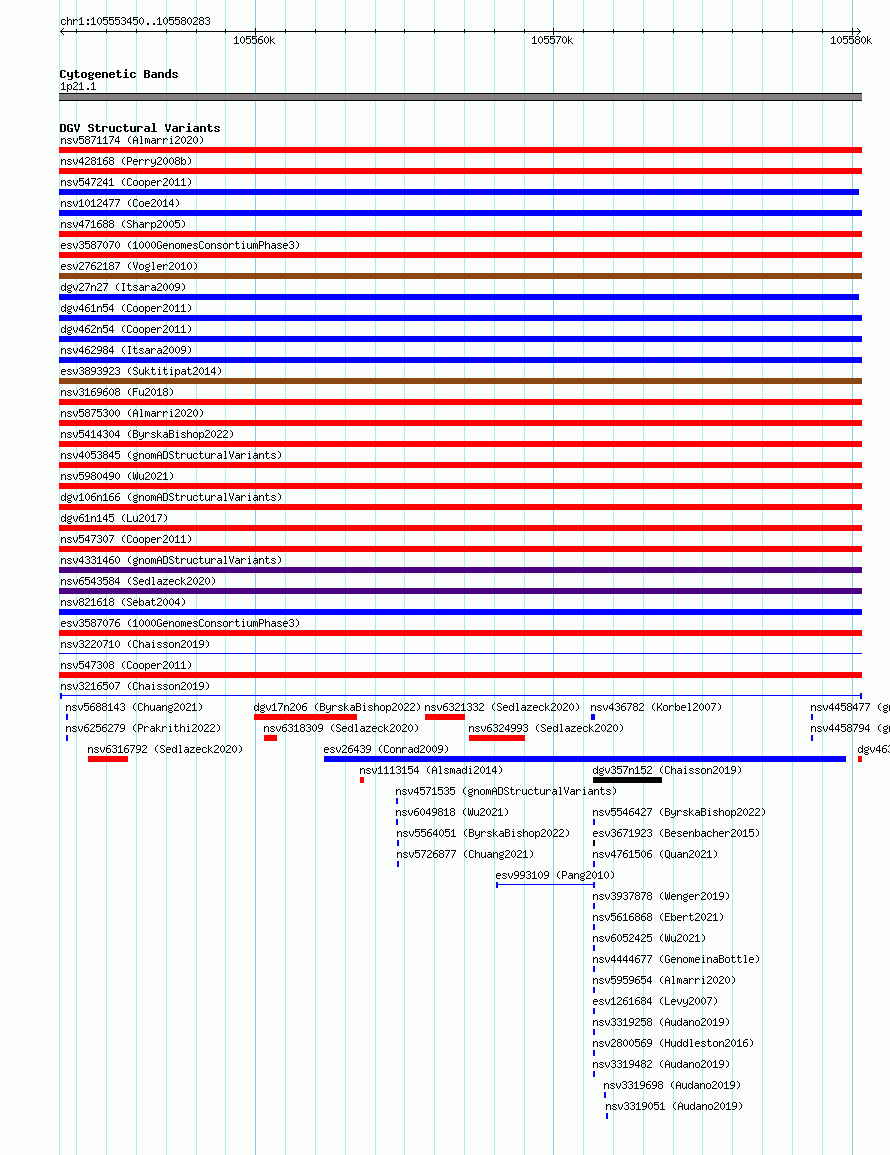Click the red bar under nsv6316792 (Sedlazeck2020)
This screenshot has width=890, height=1155.
[108, 759]
